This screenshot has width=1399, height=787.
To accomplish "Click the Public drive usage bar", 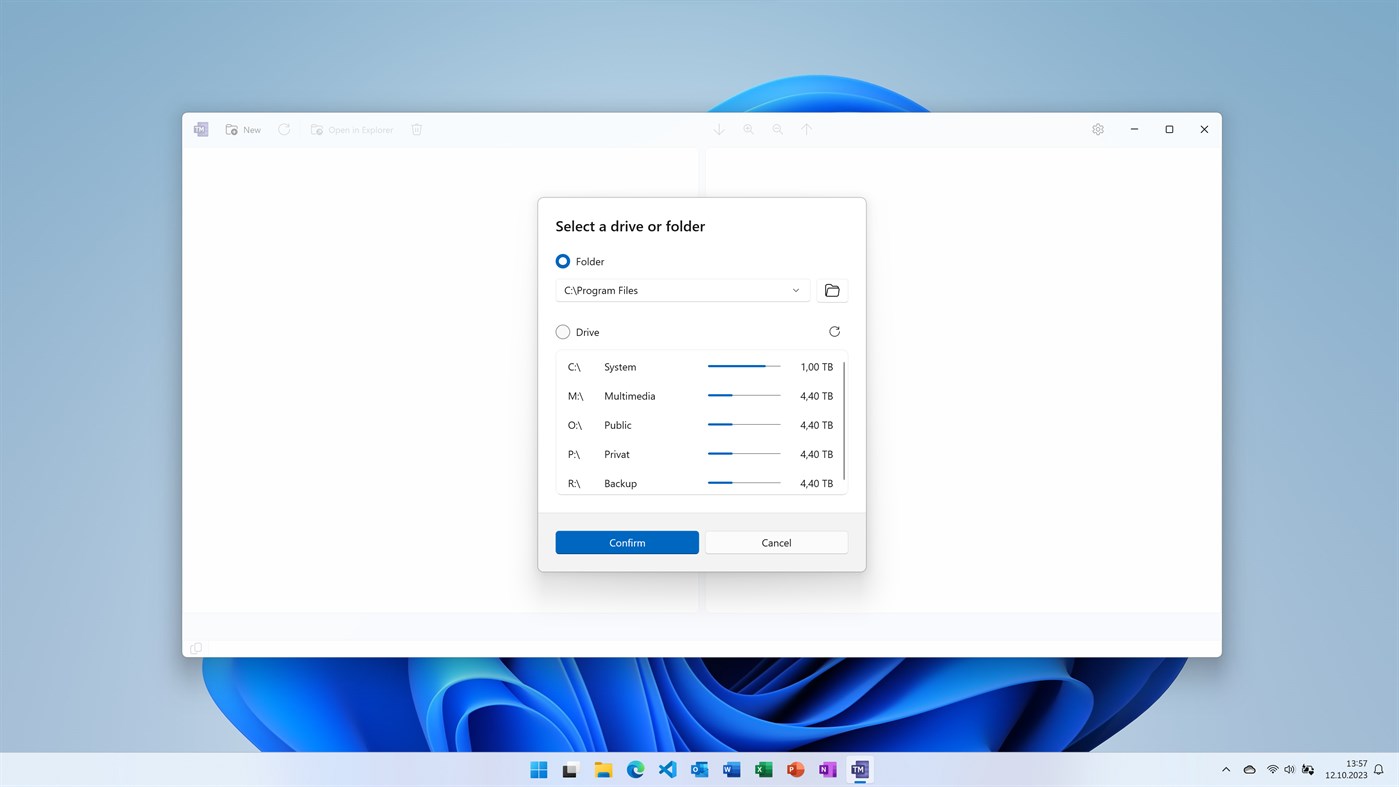I will (x=744, y=425).
